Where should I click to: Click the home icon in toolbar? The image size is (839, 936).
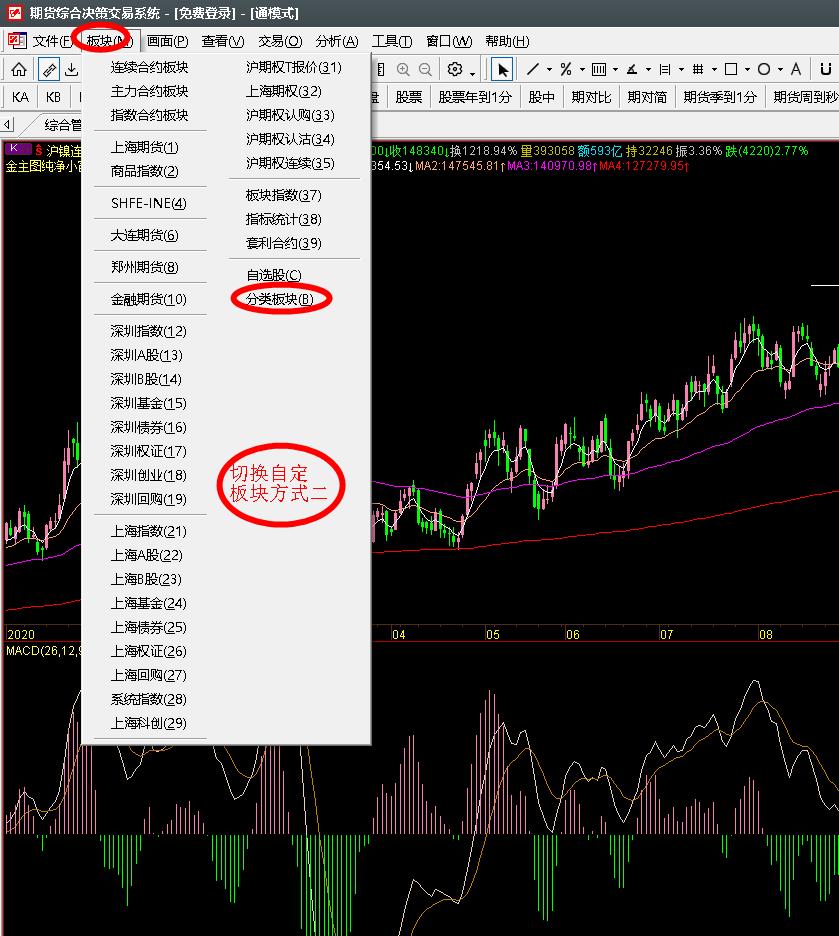19,70
